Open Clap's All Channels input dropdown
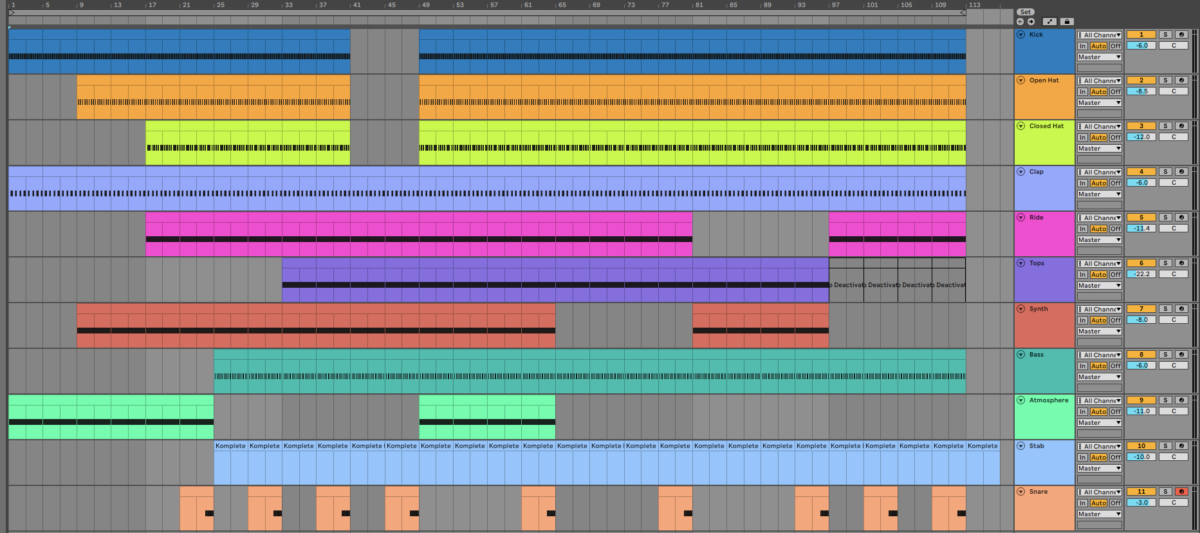The height and width of the screenshot is (533, 1200). pyautogui.click(x=1099, y=172)
